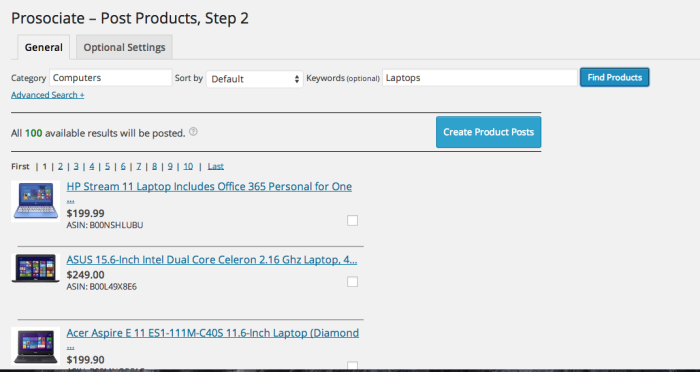Click the Find Products button
Image resolution: width=700 pixels, height=372 pixels.
[x=614, y=77]
